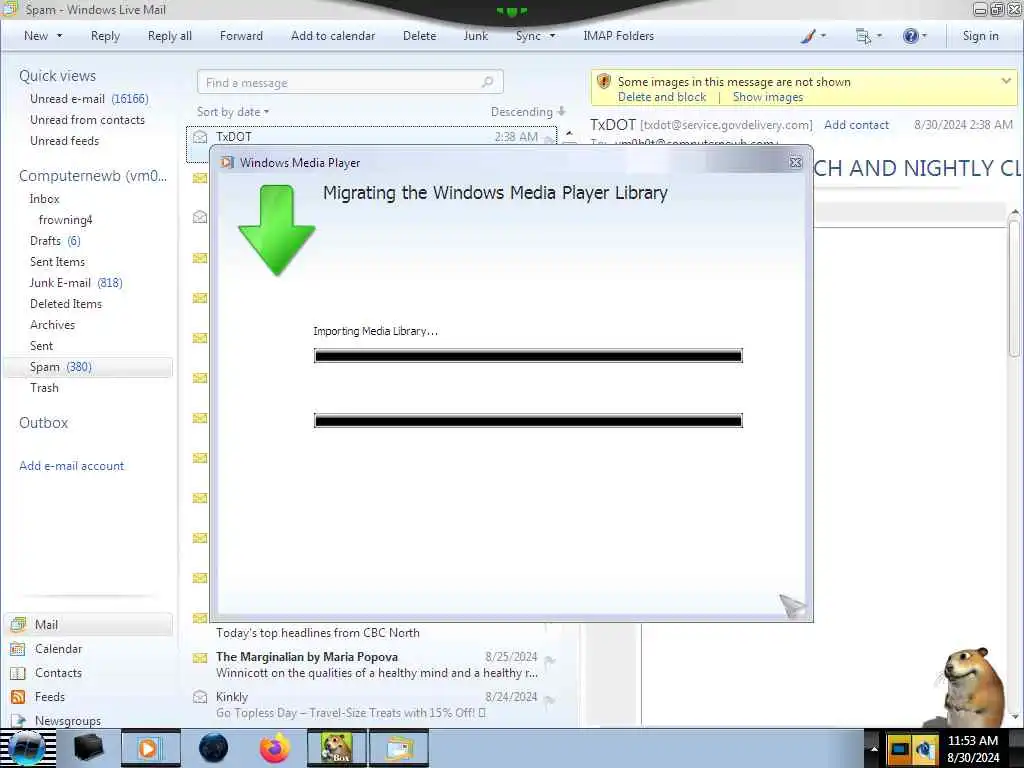Image resolution: width=1024 pixels, height=768 pixels.
Task: Click Reply in the Mail toolbar
Action: tap(105, 36)
